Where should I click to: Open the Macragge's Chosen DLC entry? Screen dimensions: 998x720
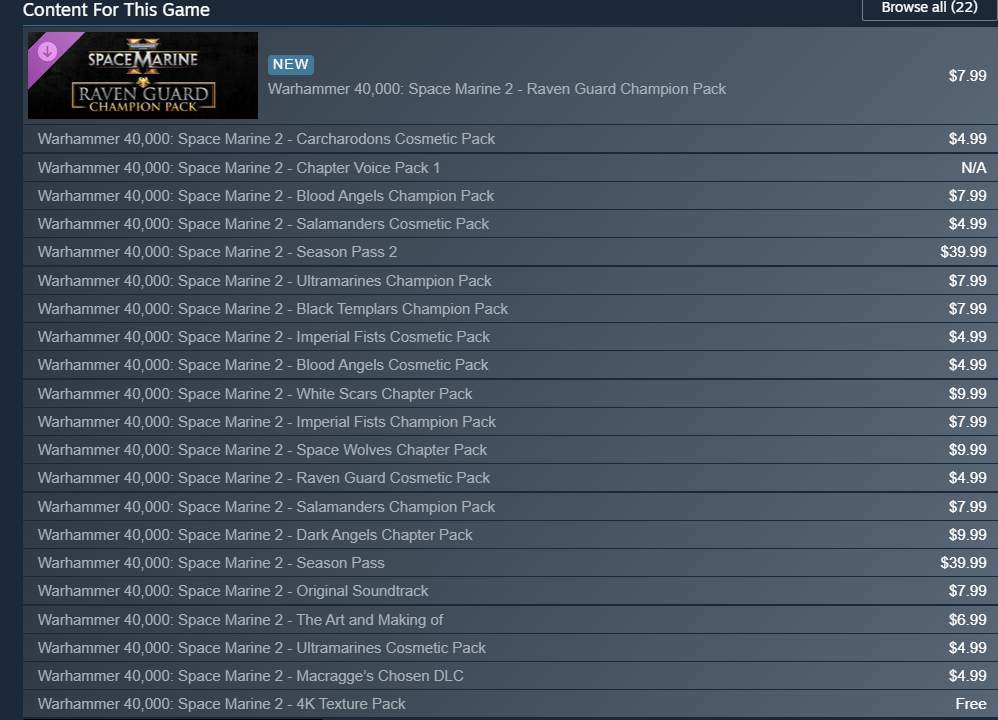point(510,675)
